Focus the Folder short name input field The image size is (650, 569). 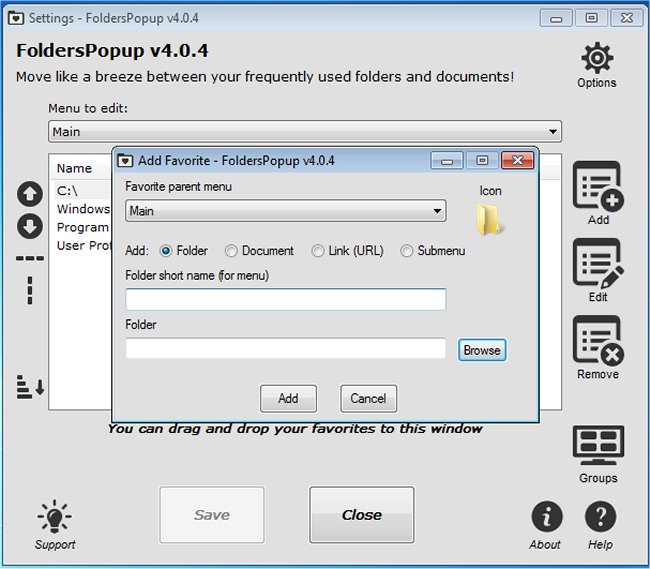click(x=286, y=299)
